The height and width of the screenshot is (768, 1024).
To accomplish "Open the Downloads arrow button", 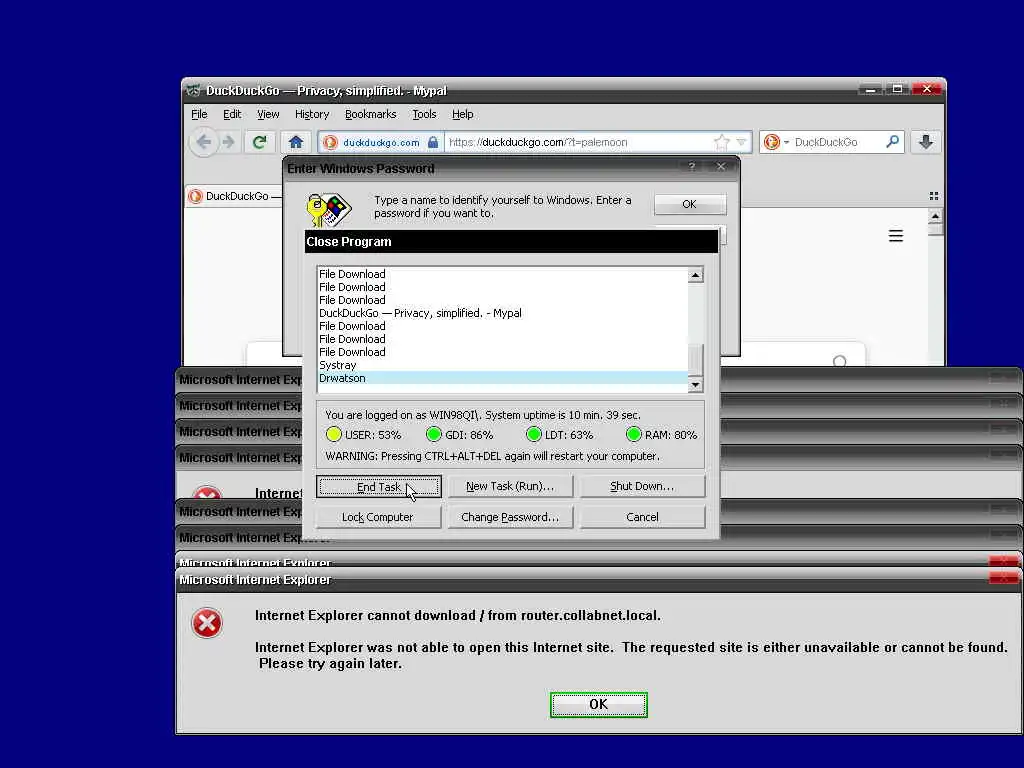I will pyautogui.click(x=925, y=142).
